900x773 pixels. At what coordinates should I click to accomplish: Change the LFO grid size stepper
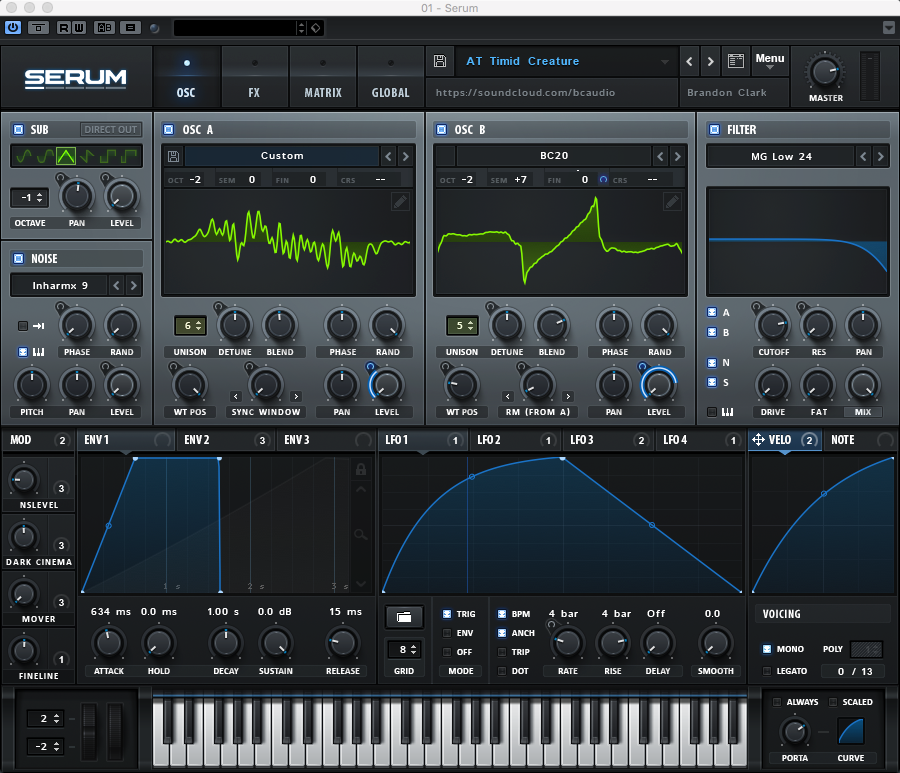pyautogui.click(x=404, y=650)
